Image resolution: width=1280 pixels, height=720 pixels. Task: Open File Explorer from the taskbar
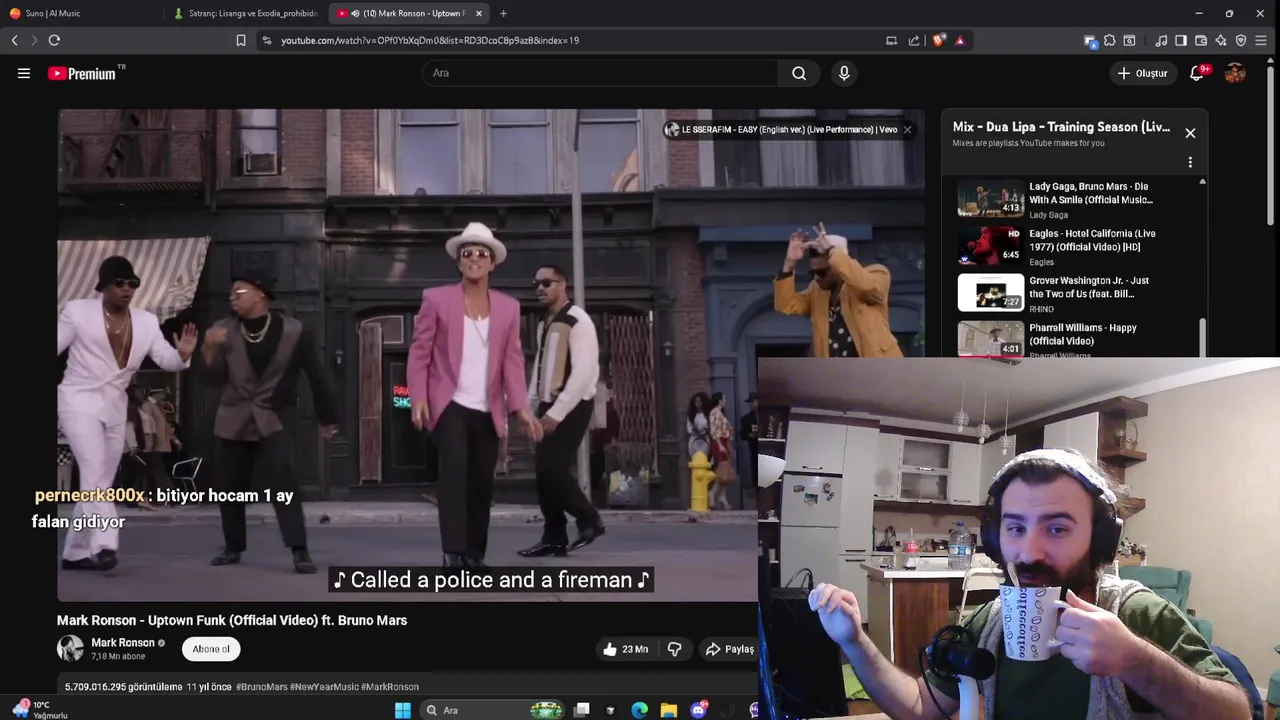(669, 710)
